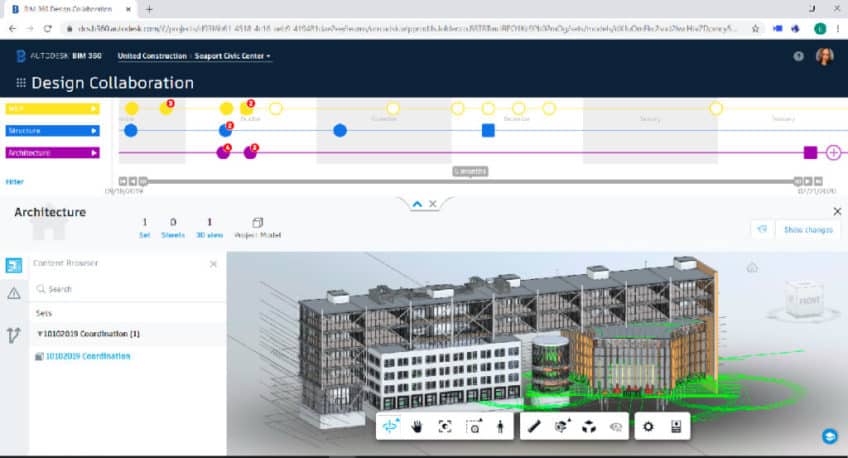Select the blue Structure square package marker

click(x=488, y=130)
